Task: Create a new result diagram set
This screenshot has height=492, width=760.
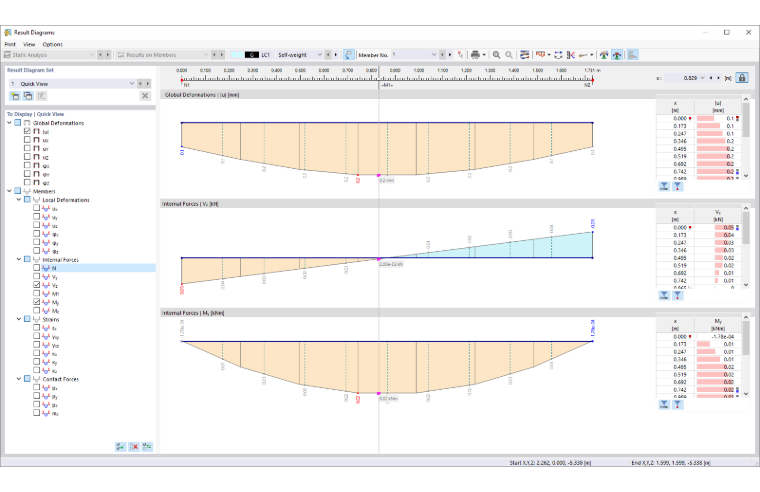Action: pos(15,96)
